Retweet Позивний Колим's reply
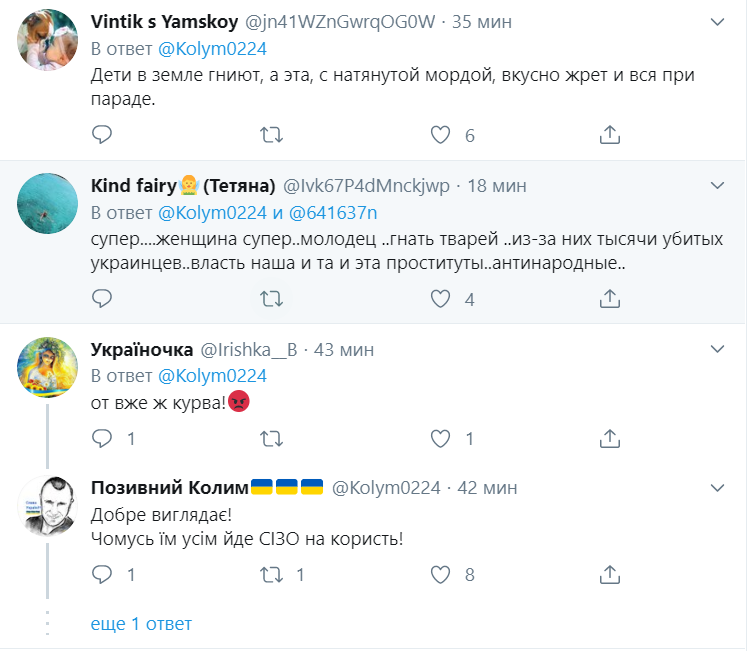Image resolution: width=747 pixels, height=651 pixels. (x=270, y=574)
